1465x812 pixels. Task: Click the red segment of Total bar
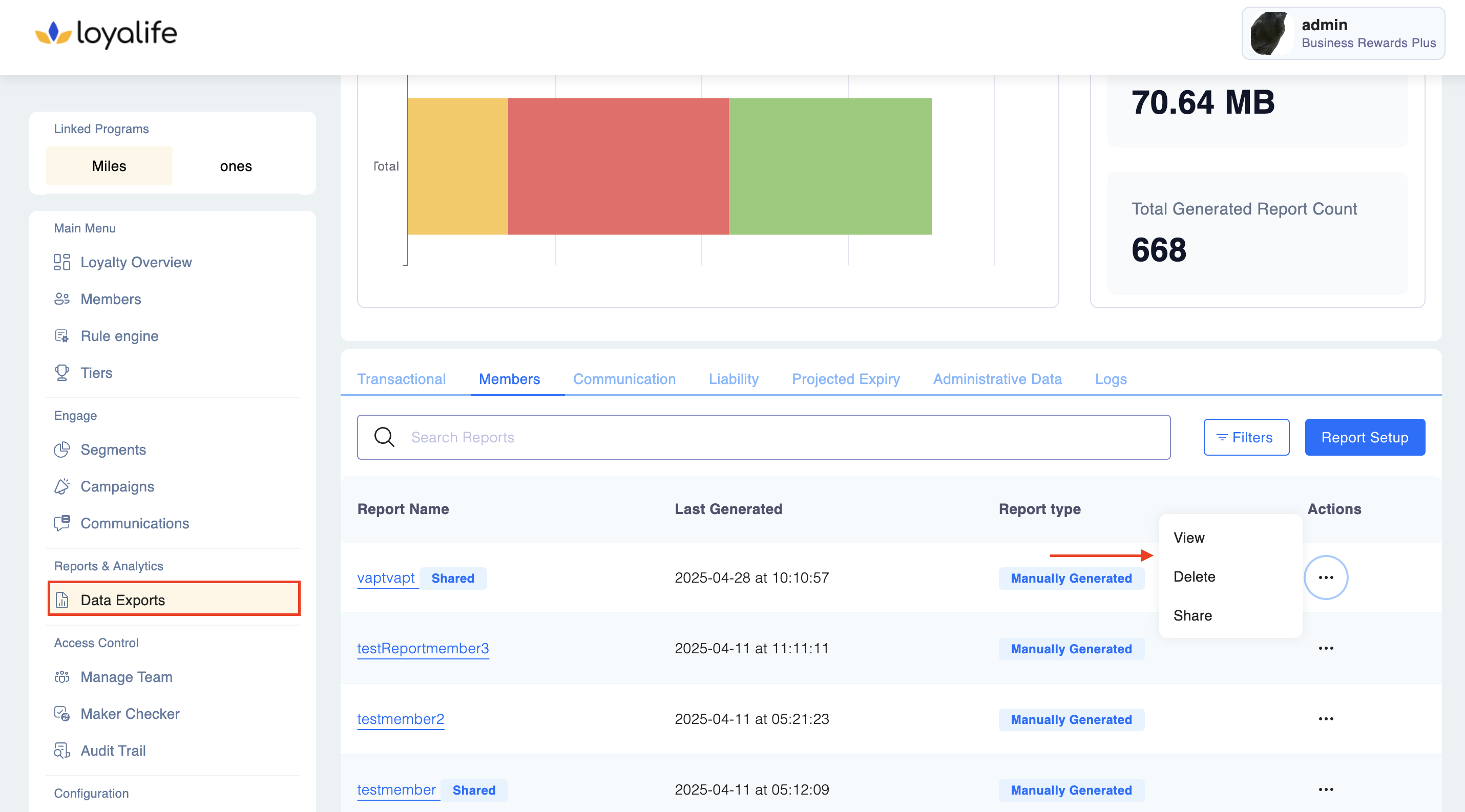(x=618, y=166)
